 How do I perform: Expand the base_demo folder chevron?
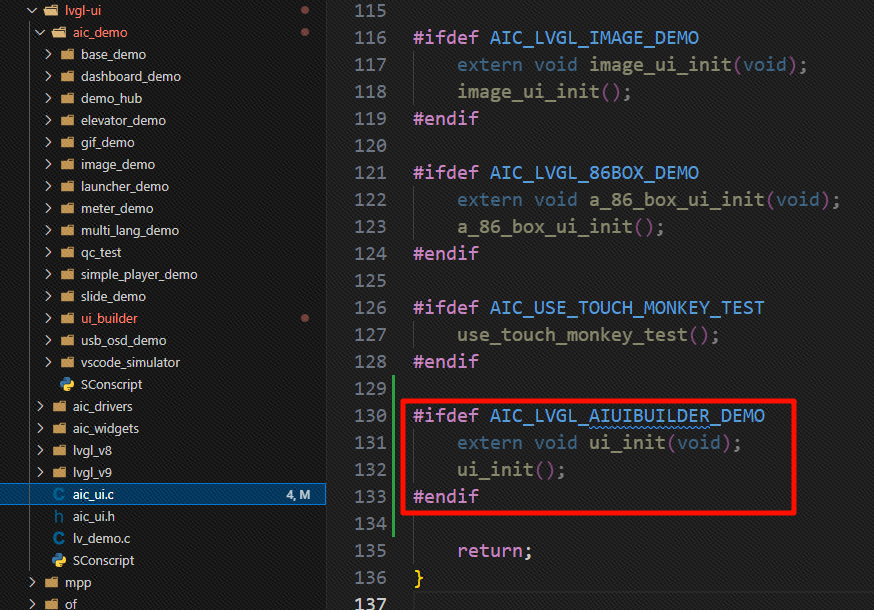click(x=48, y=54)
